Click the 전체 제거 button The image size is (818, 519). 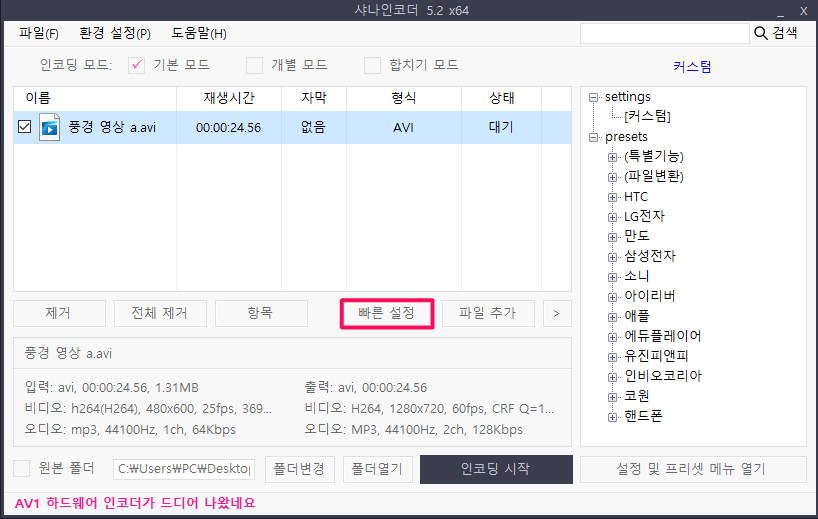(x=160, y=313)
